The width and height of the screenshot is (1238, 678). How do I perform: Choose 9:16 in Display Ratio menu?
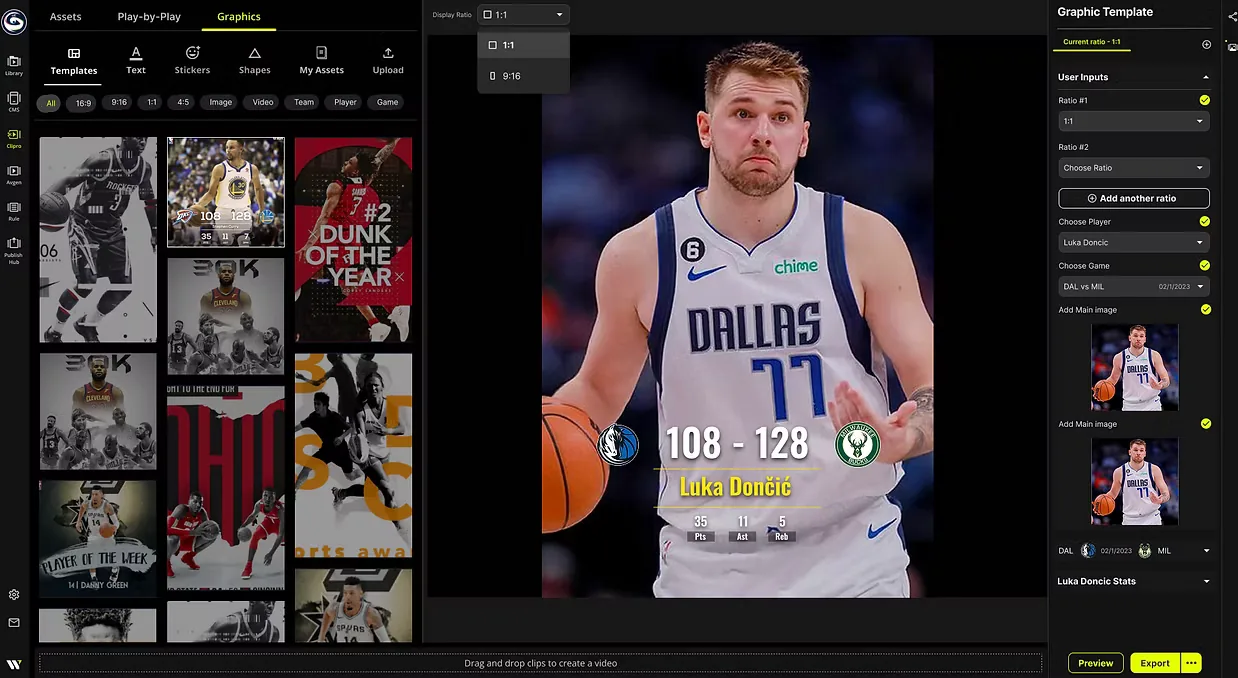tap(523, 76)
